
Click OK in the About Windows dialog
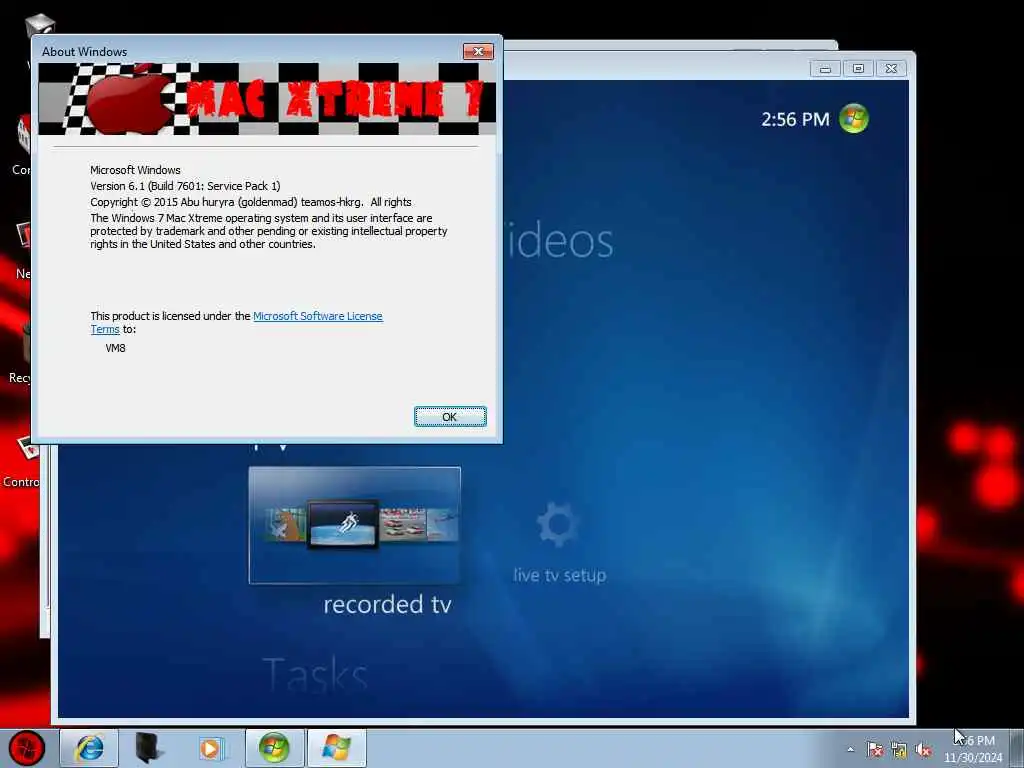tap(450, 417)
